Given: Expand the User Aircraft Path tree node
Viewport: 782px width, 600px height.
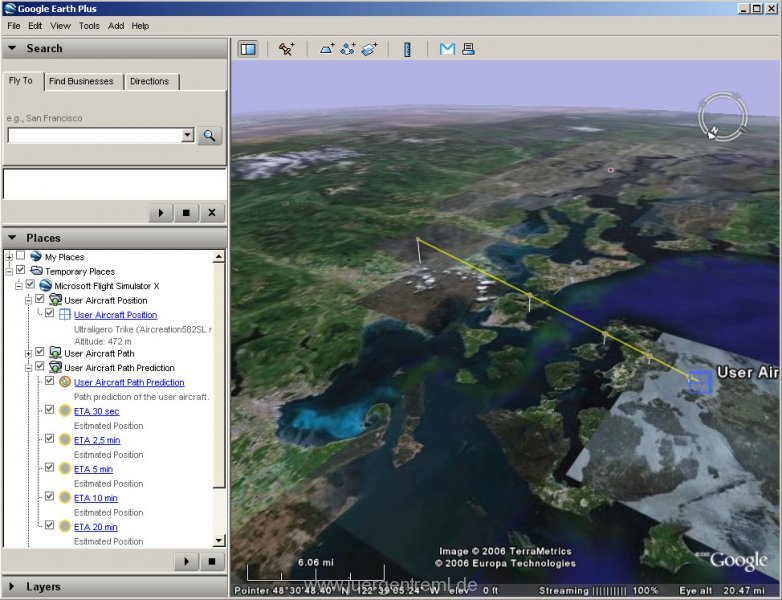Looking at the screenshot, I should [28, 353].
